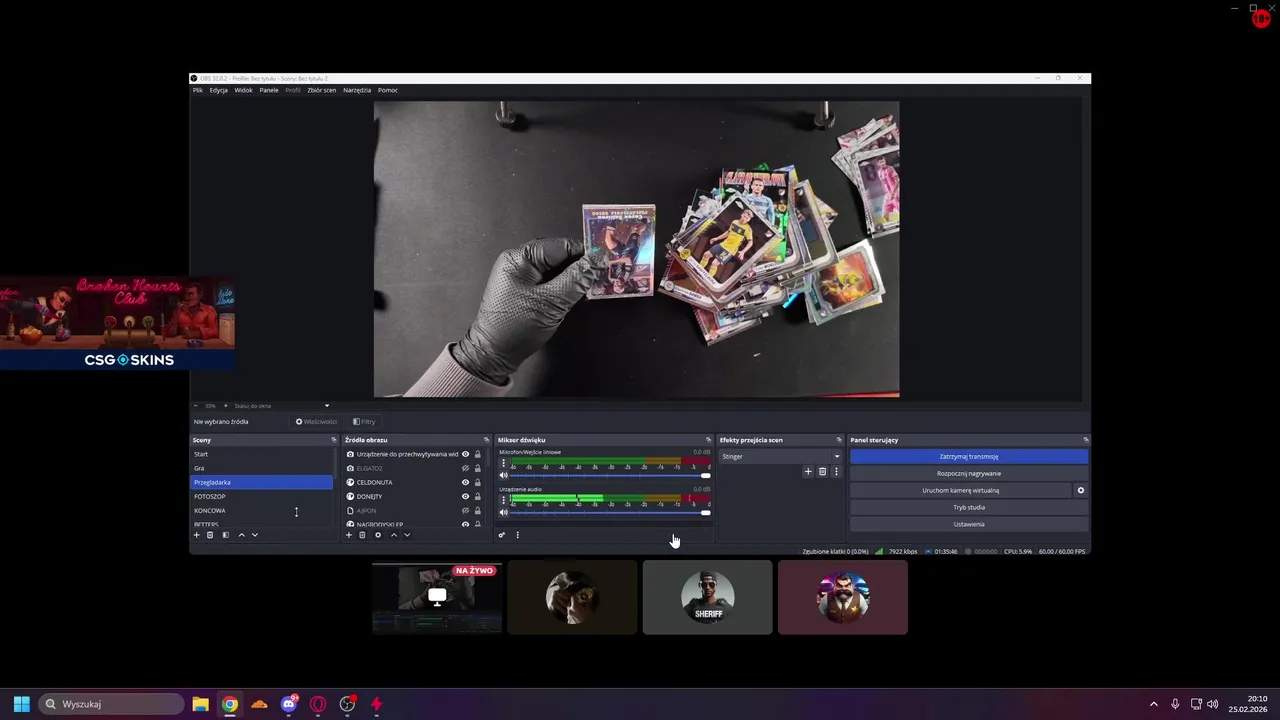
Task: Toggle lock on ELGATO2 source
Action: point(478,468)
